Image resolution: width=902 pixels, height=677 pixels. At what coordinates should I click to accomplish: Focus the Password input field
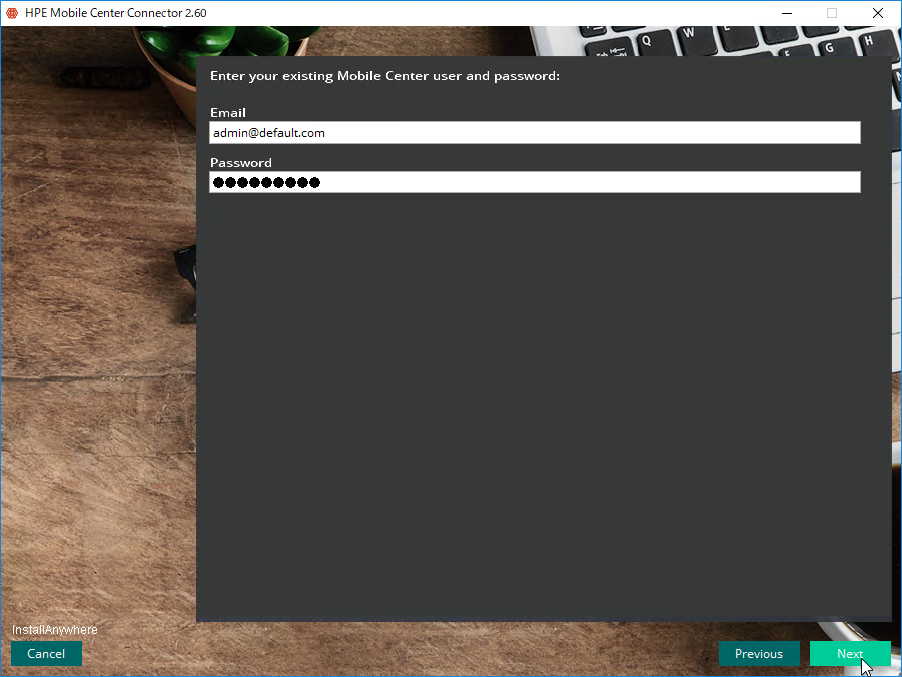[x=534, y=182]
